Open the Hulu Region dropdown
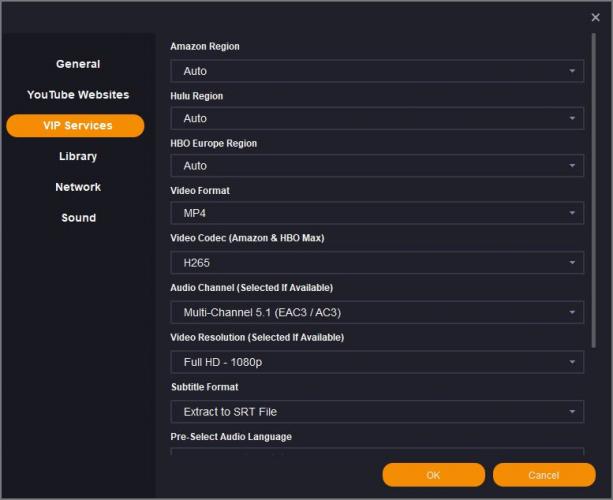Screen dimensions: 613x500 point(376,118)
